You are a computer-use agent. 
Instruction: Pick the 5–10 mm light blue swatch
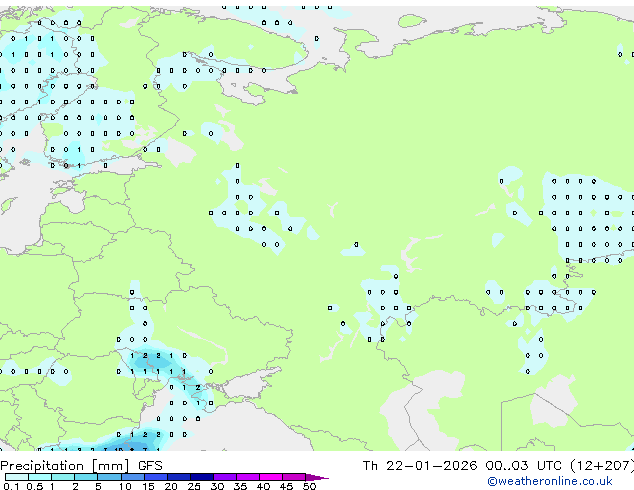click(109, 477)
